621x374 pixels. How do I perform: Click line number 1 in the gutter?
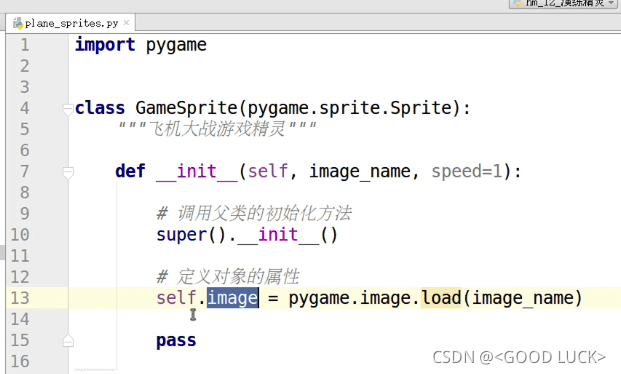[25, 45]
